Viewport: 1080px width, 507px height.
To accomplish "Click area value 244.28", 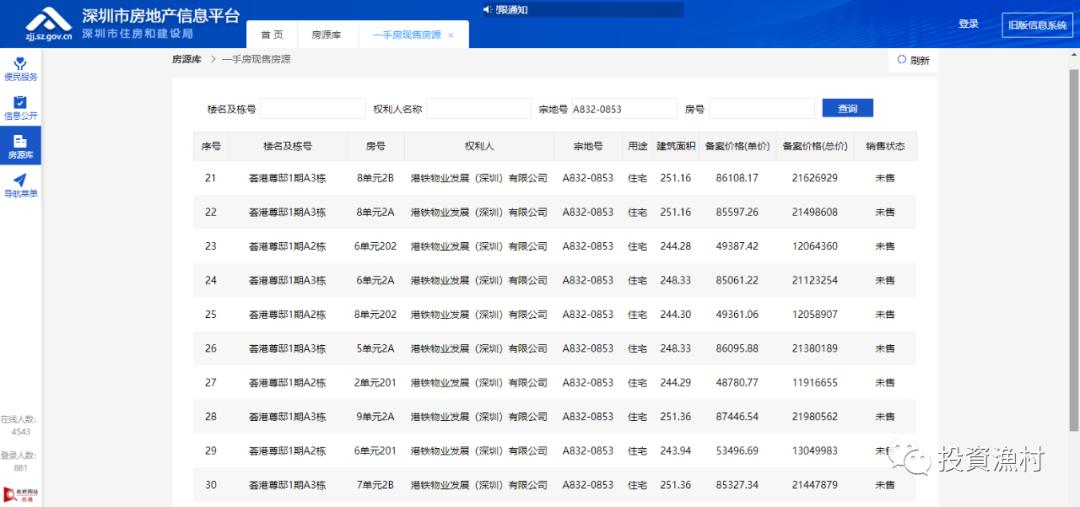I will click(x=676, y=247).
